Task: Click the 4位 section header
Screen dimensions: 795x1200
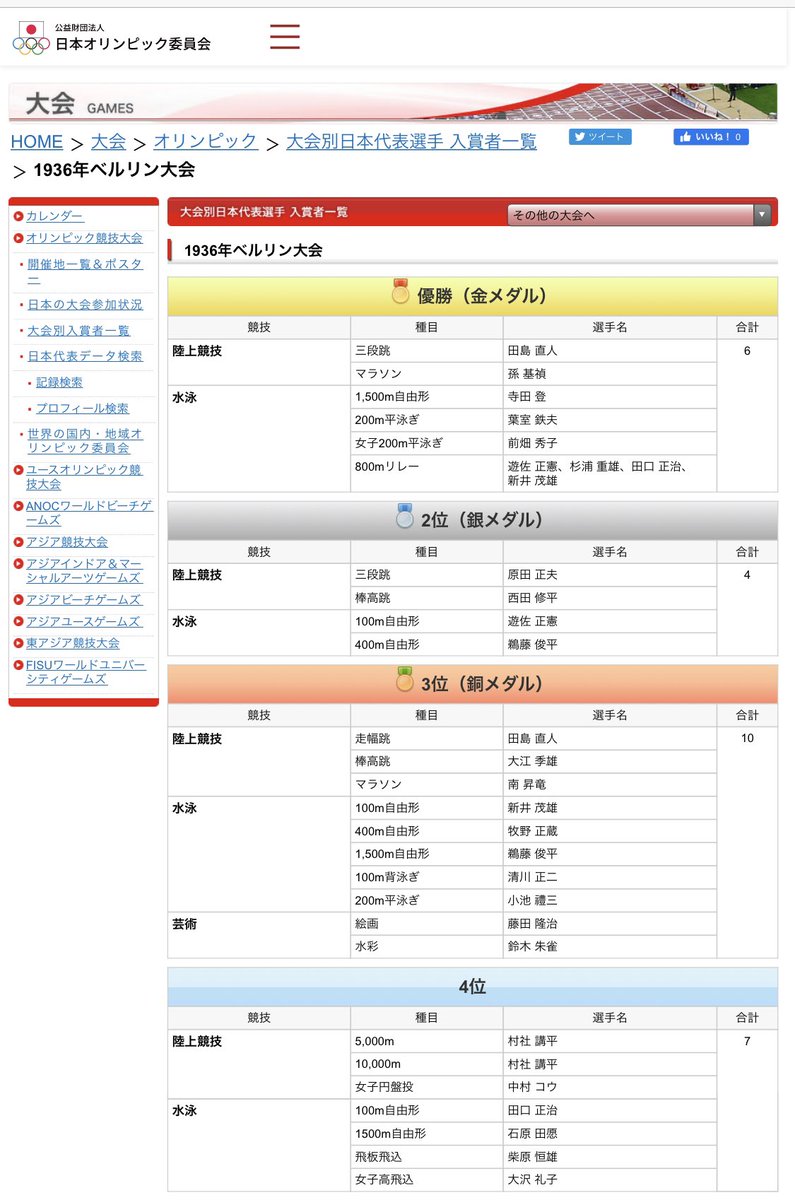Action: point(473,987)
